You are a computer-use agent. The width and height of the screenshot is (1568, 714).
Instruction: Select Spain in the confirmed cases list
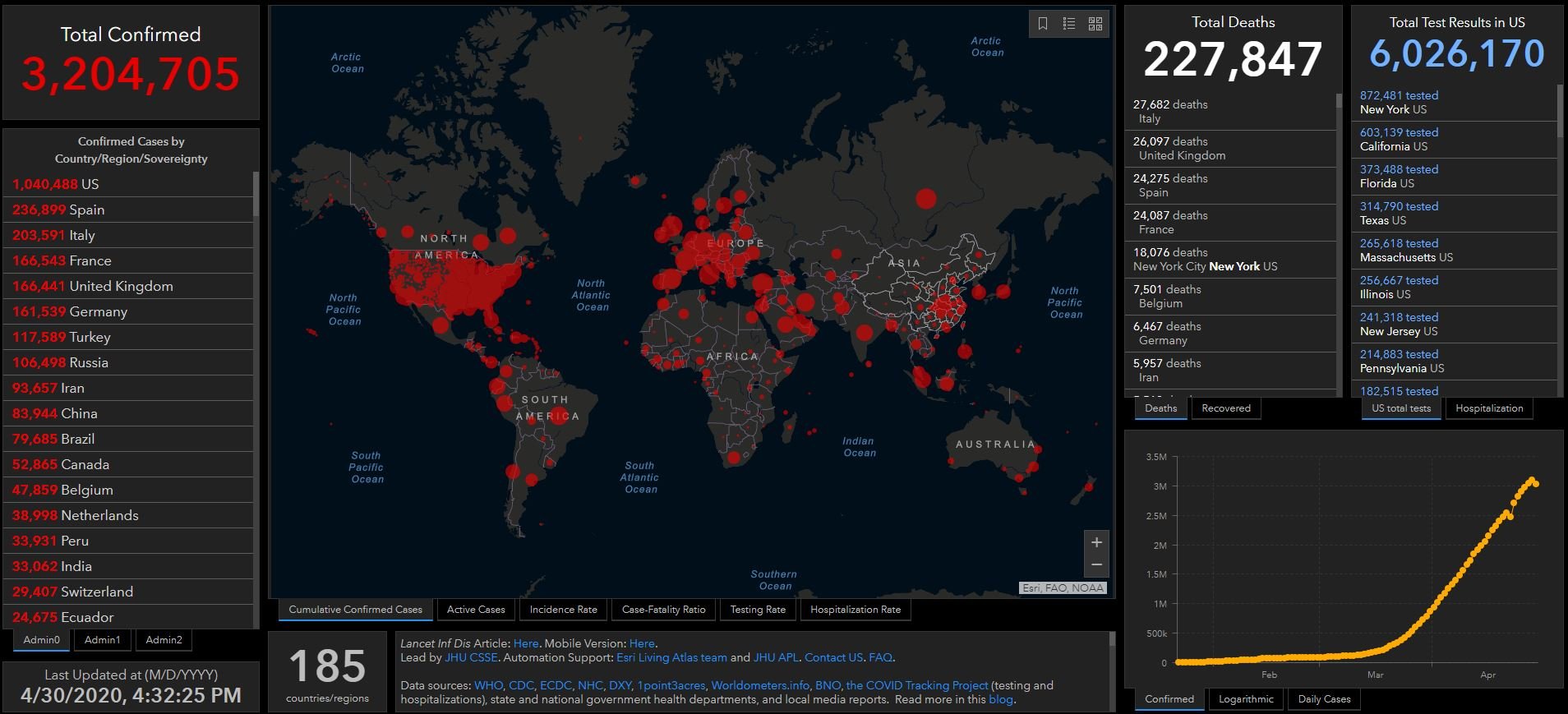pyautogui.click(x=130, y=210)
